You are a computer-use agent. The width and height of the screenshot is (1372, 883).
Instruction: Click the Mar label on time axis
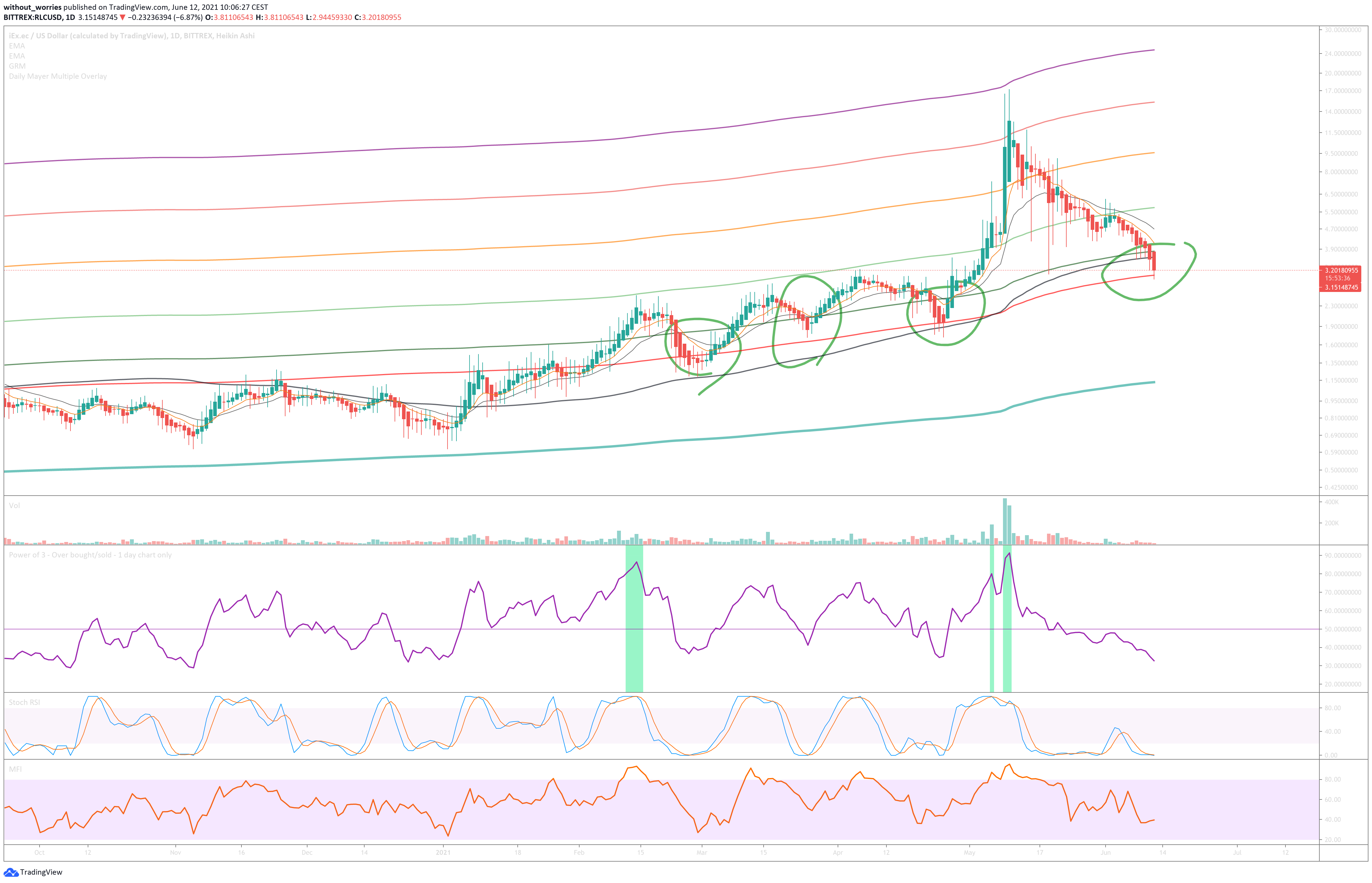coord(702,853)
